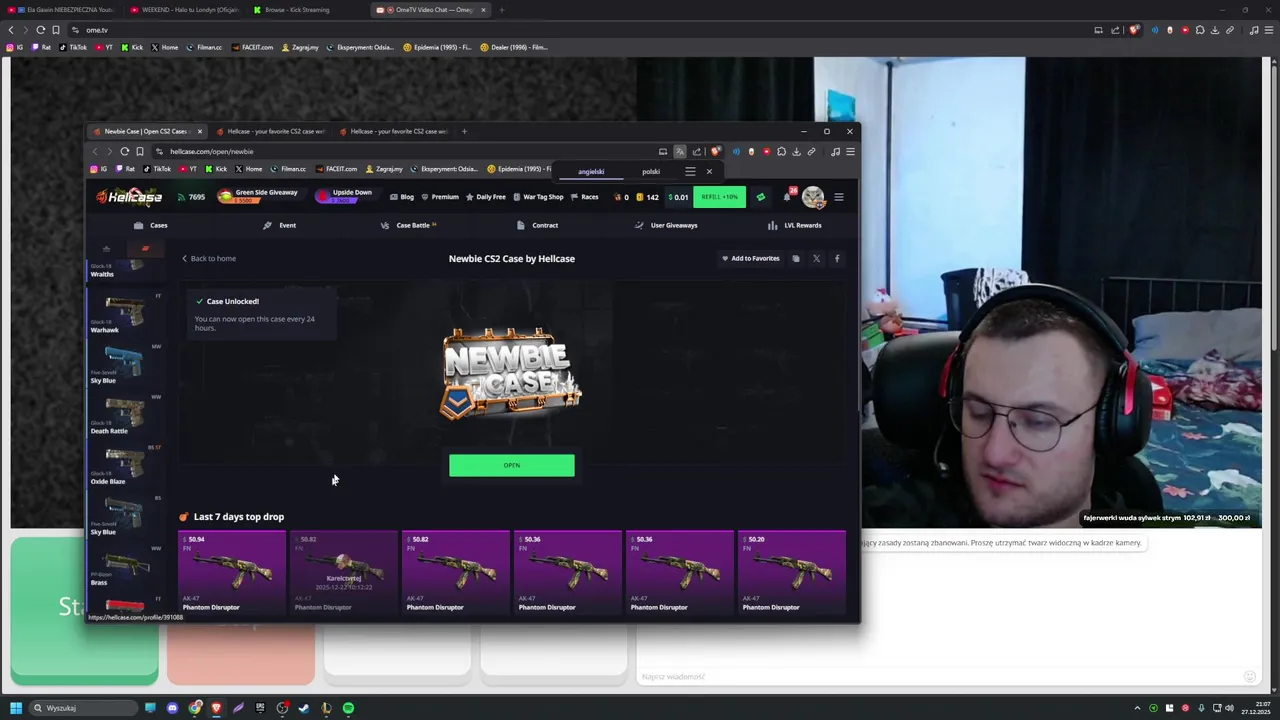Image resolution: width=1280 pixels, height=720 pixels.
Task: Open Spotify from taskbar
Action: click(x=348, y=708)
